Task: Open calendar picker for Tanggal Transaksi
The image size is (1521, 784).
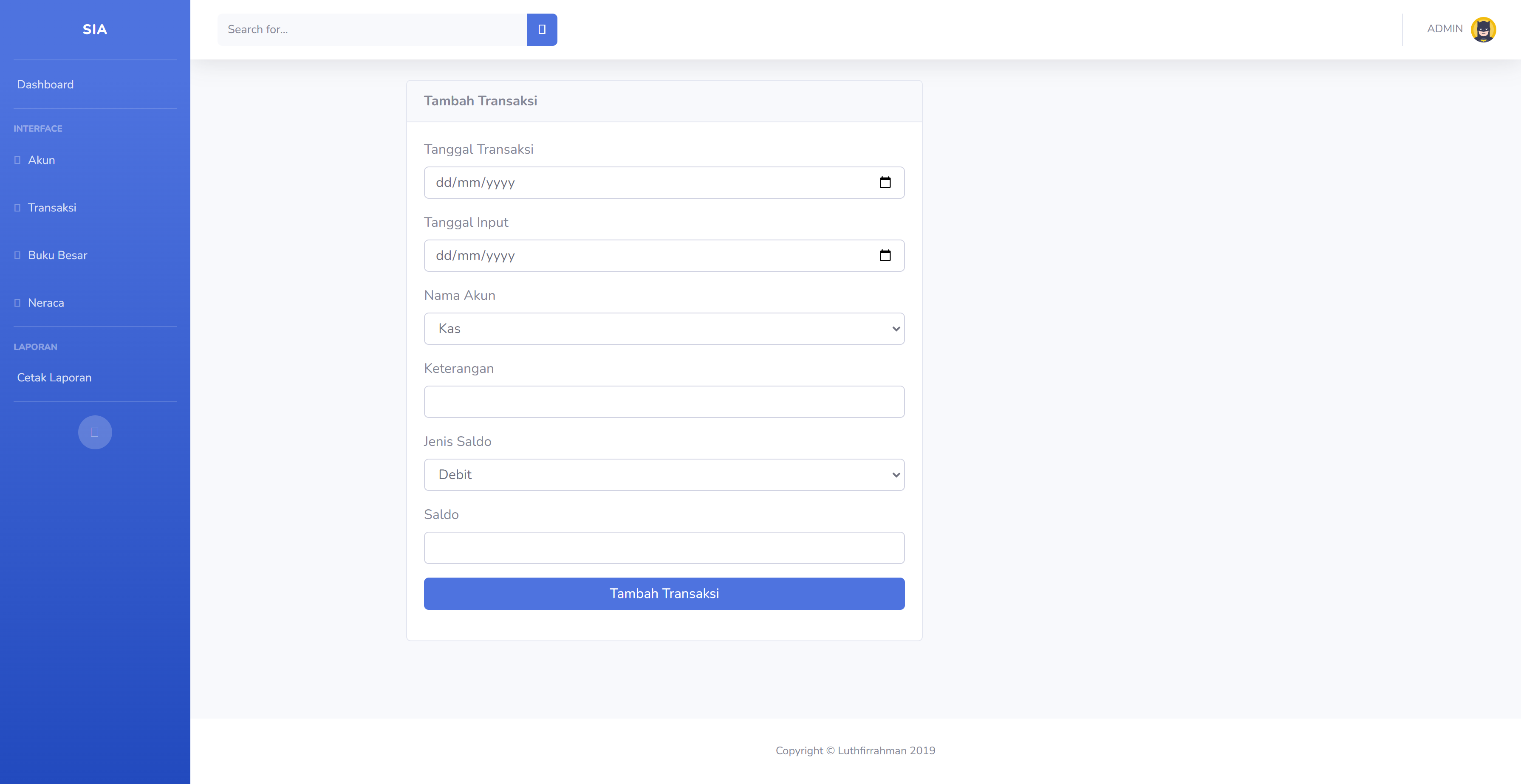Action: pyautogui.click(x=885, y=183)
